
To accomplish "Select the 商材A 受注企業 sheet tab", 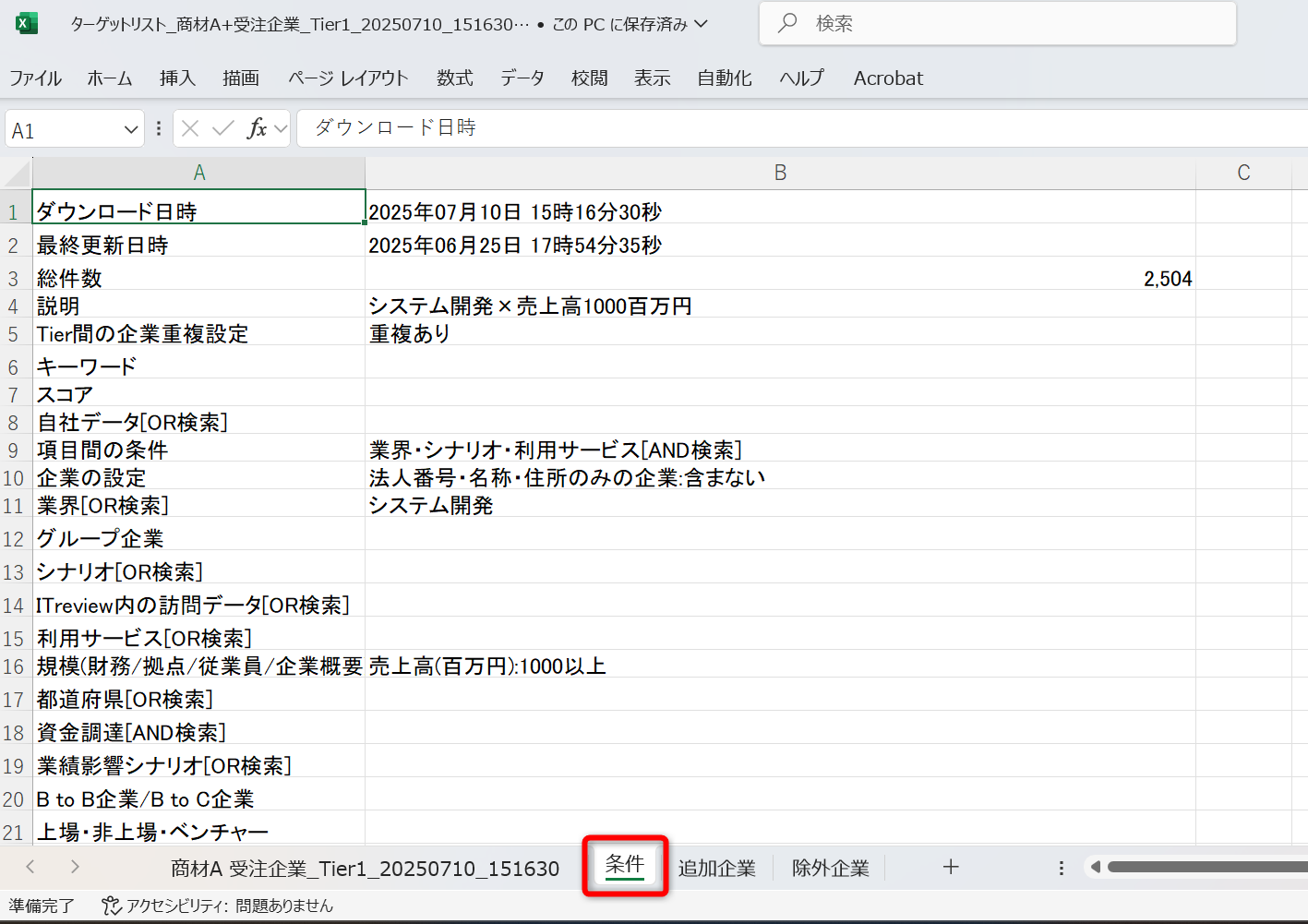I will coord(366,868).
